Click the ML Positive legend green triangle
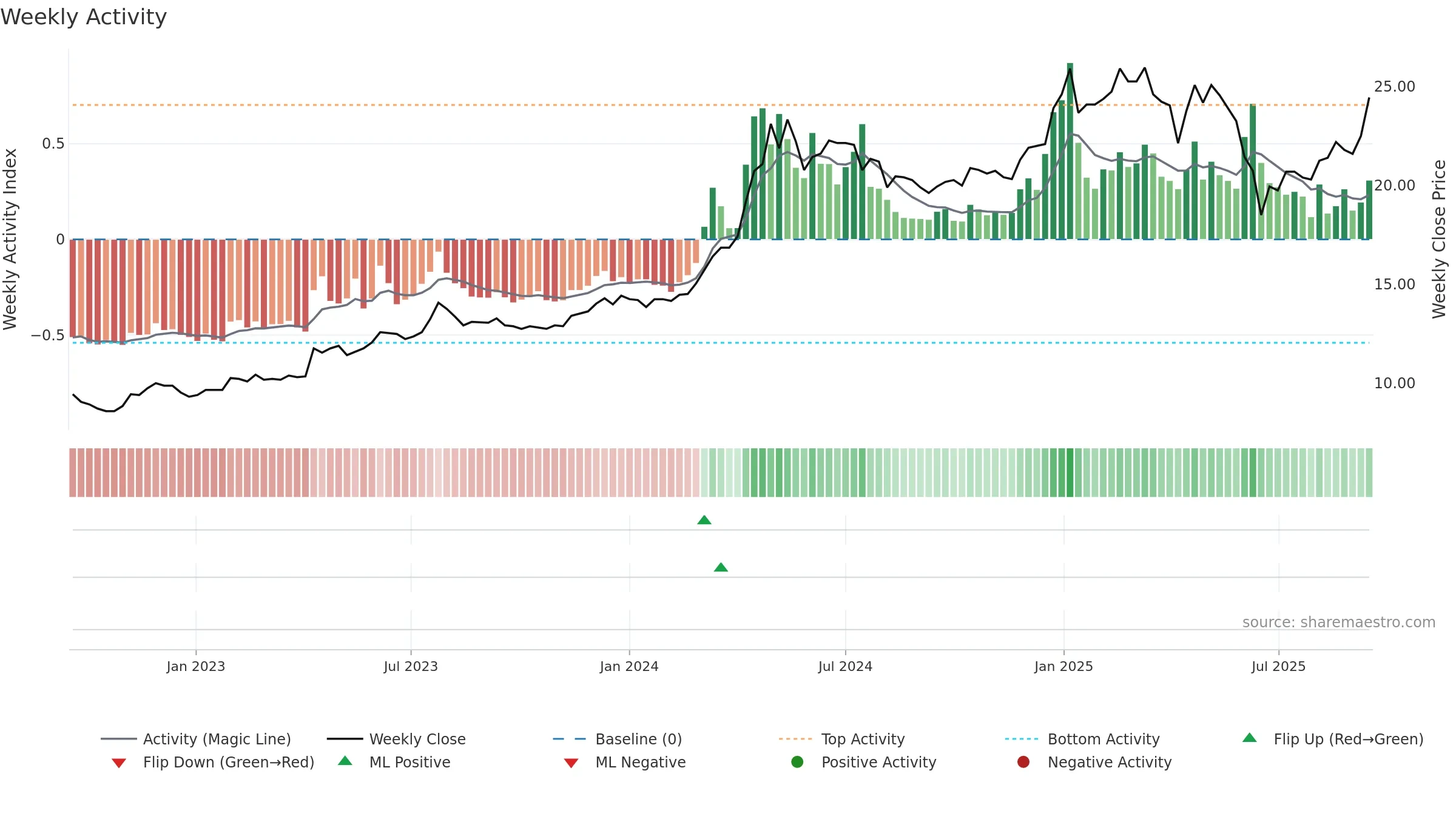1456x819 pixels. coord(345,761)
